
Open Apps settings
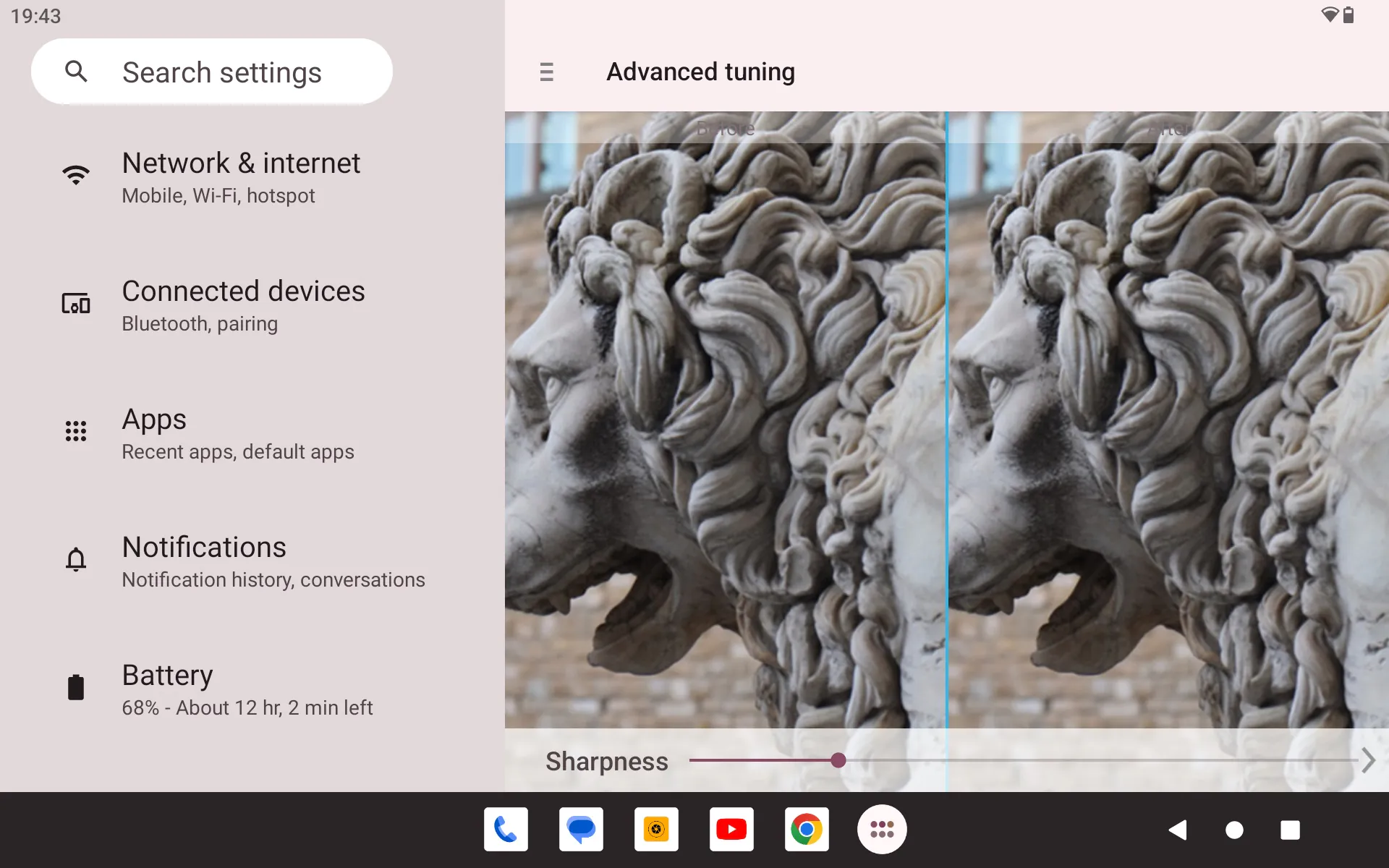[x=252, y=434]
